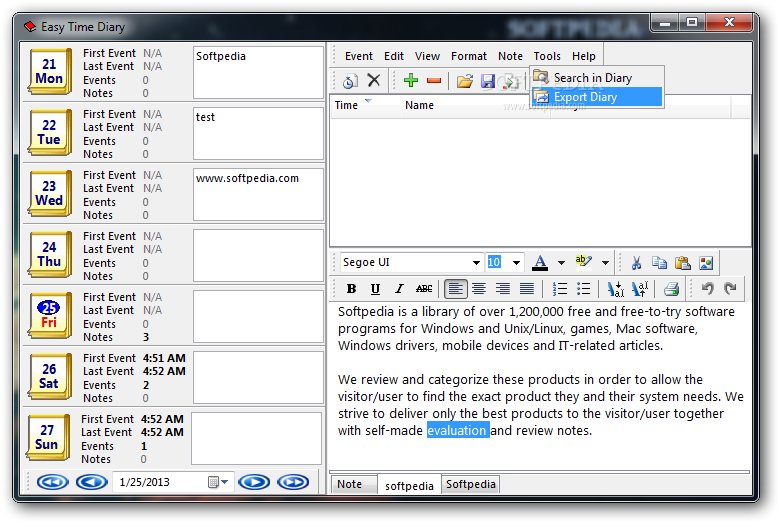Expand the font color arrow dropdown
The height and width of the screenshot is (523, 780).
[561, 263]
